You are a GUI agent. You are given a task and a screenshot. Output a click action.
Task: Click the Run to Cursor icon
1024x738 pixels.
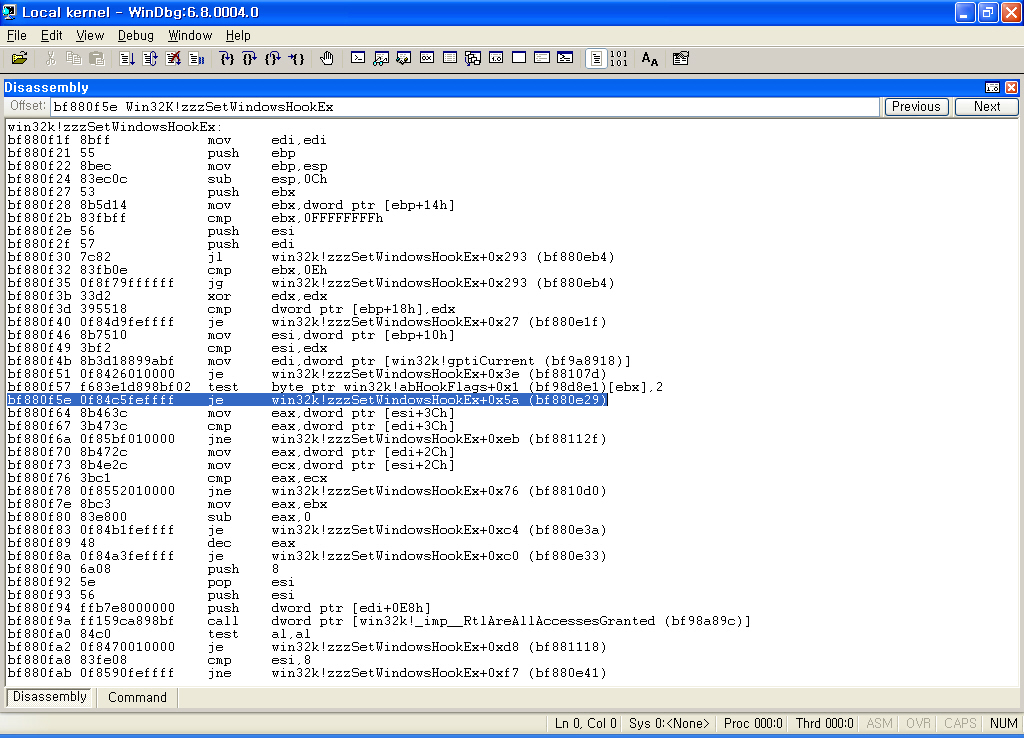tap(296, 59)
